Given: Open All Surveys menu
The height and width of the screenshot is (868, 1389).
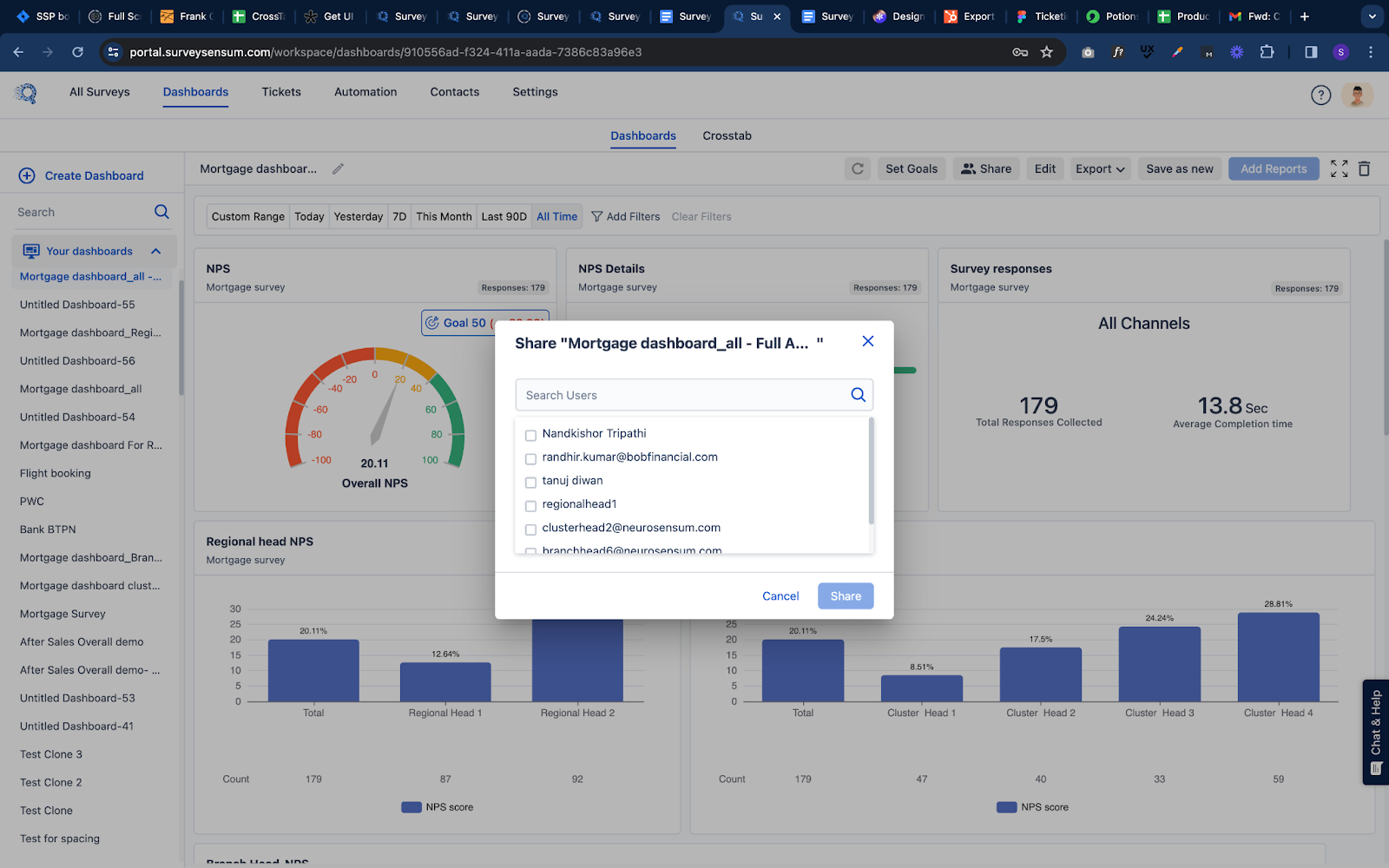Looking at the screenshot, I should click(x=100, y=92).
